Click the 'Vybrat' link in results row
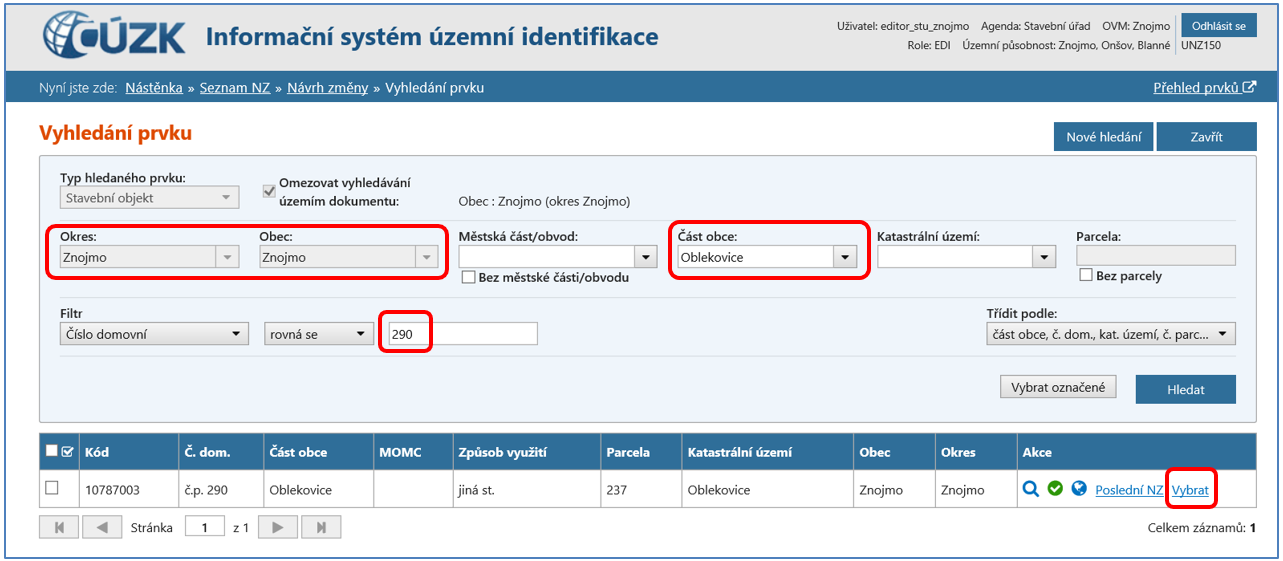 [1190, 490]
